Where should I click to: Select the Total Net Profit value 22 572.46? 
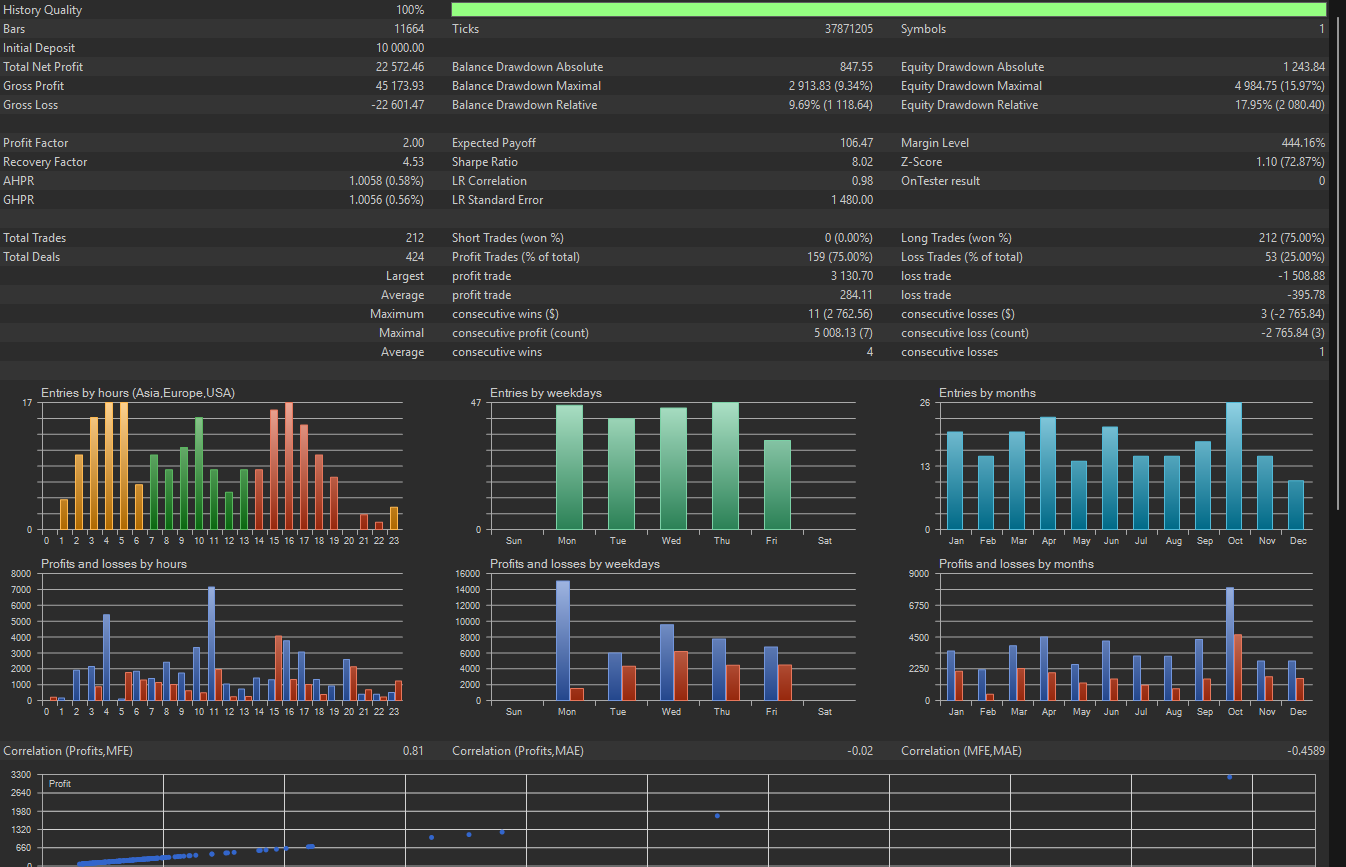(399, 67)
